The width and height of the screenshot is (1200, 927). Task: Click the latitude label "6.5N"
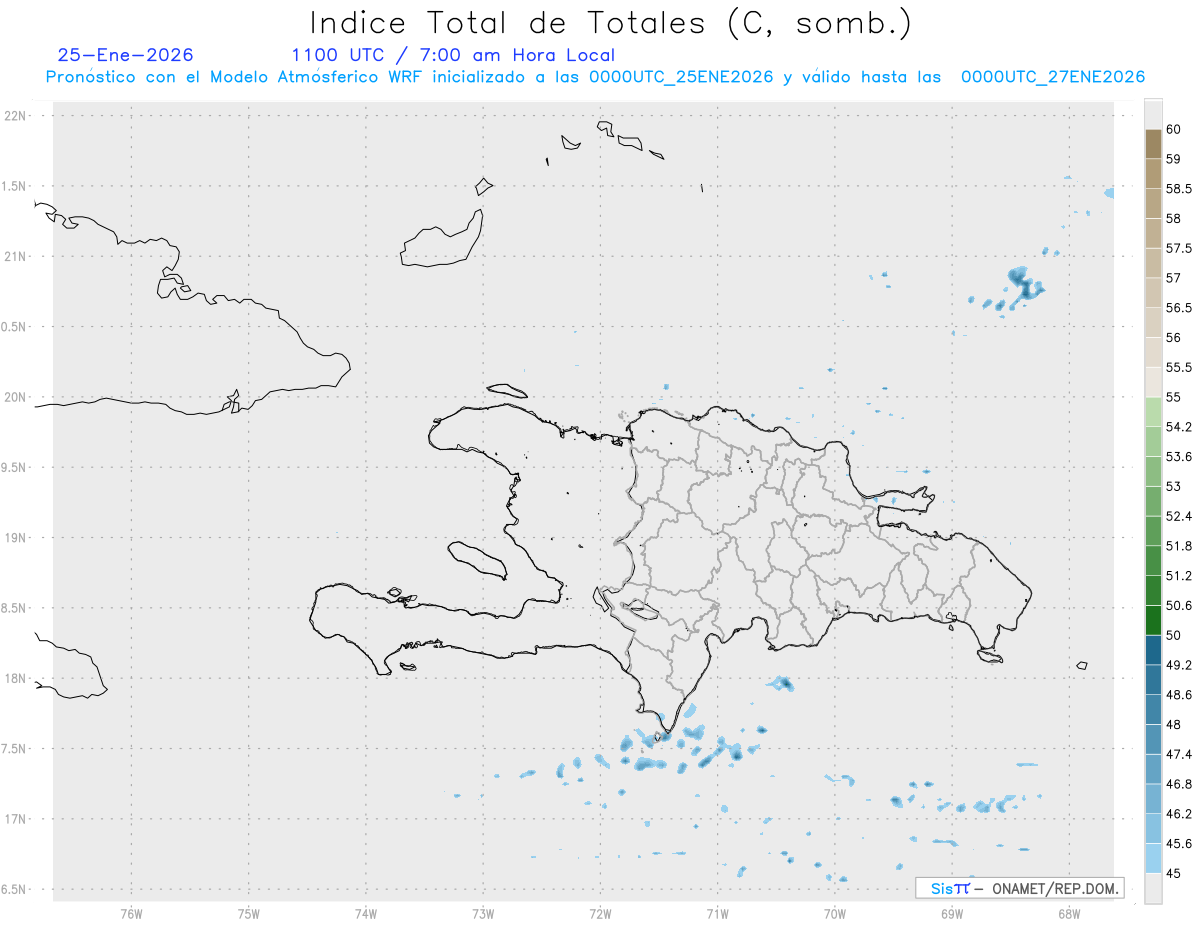[x=13, y=889]
